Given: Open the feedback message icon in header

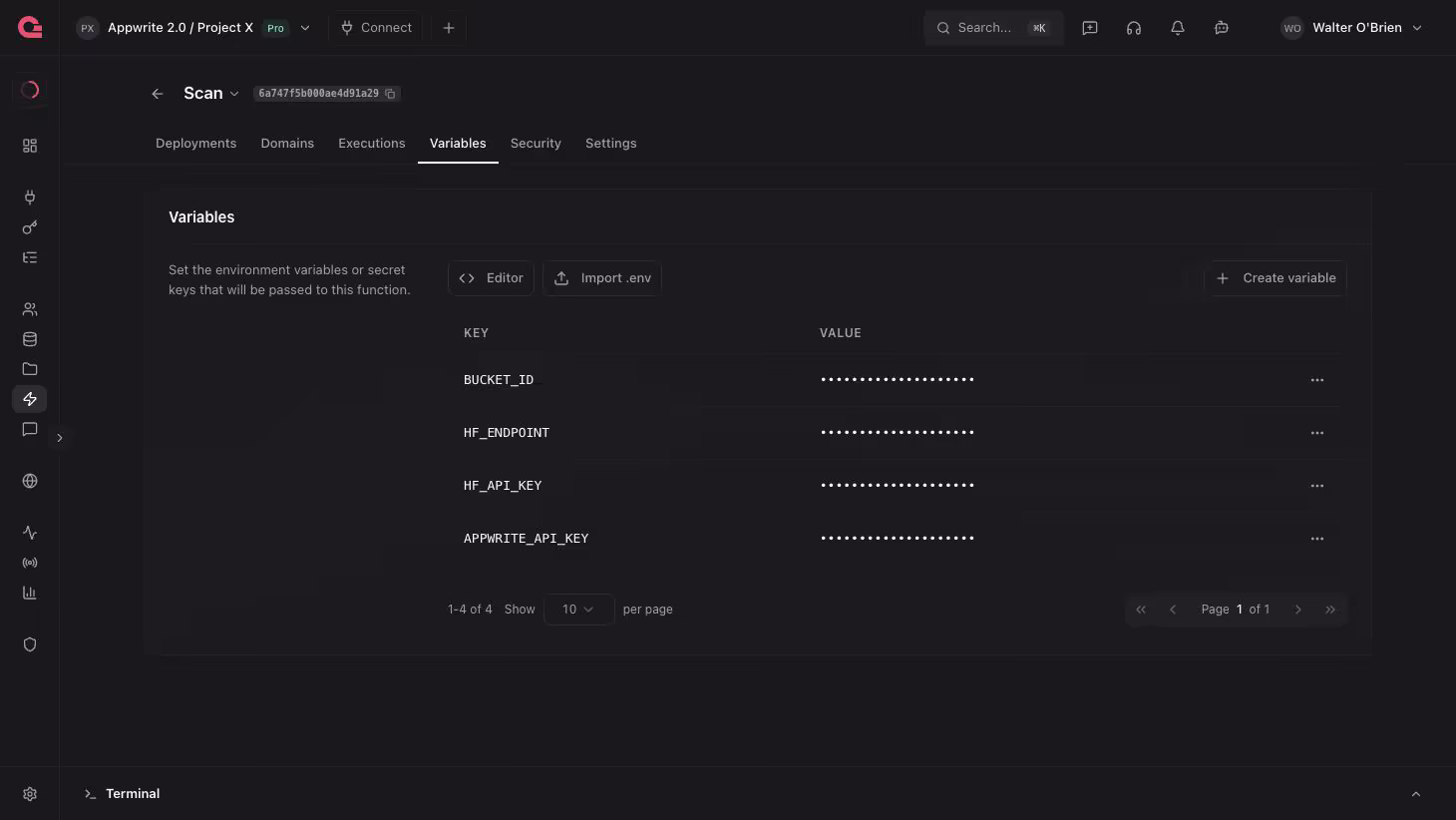Looking at the screenshot, I should tap(1090, 28).
